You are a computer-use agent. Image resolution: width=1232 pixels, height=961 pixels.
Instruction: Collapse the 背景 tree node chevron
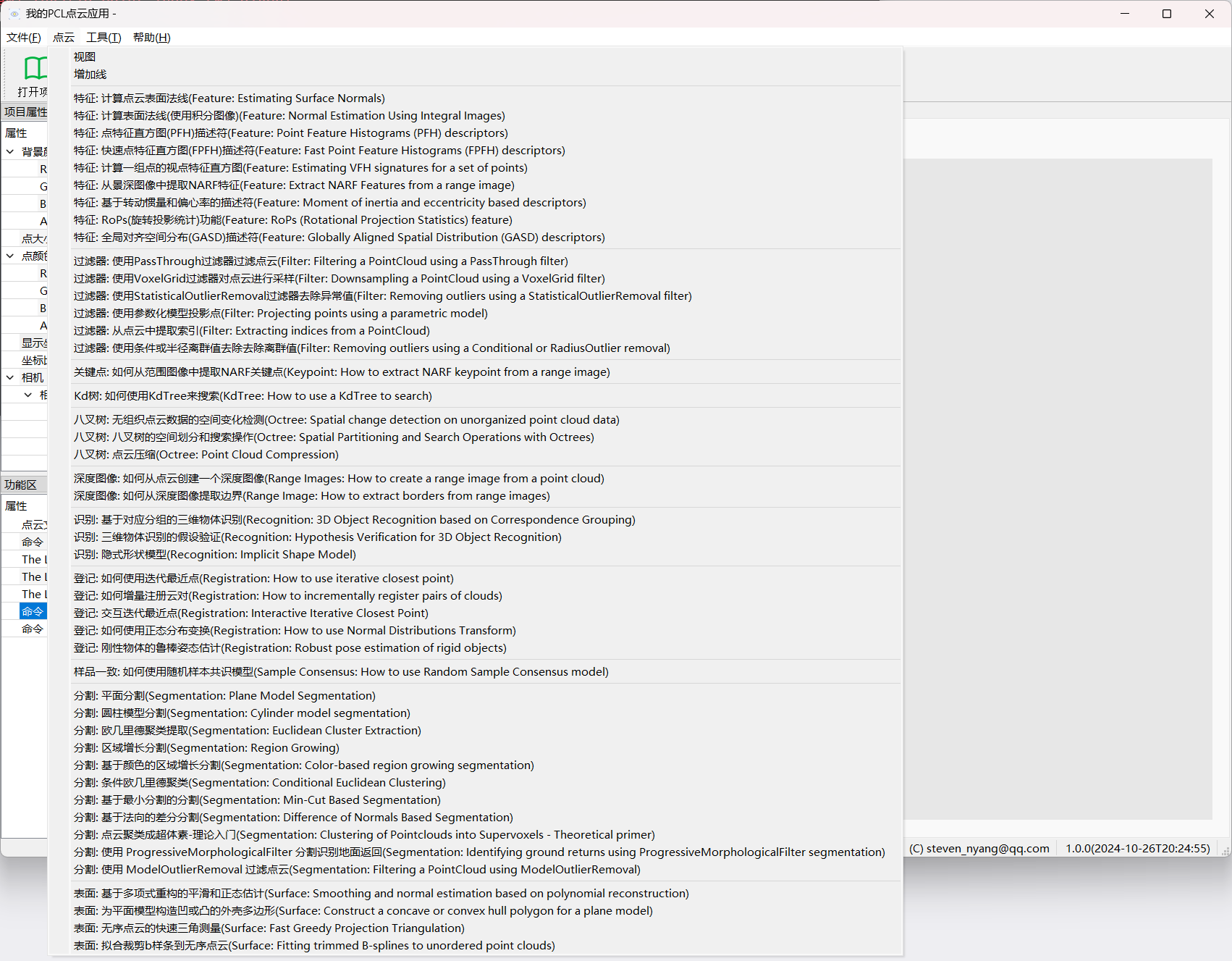point(10,151)
